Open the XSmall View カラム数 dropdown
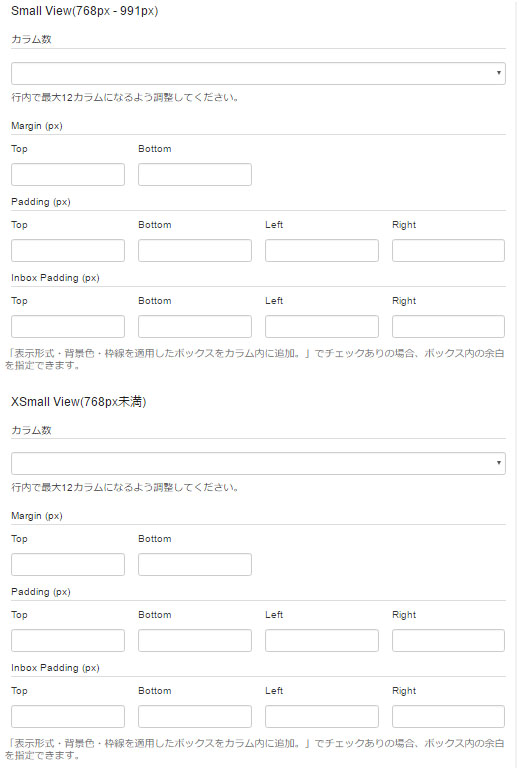The image size is (520, 770). click(258, 463)
